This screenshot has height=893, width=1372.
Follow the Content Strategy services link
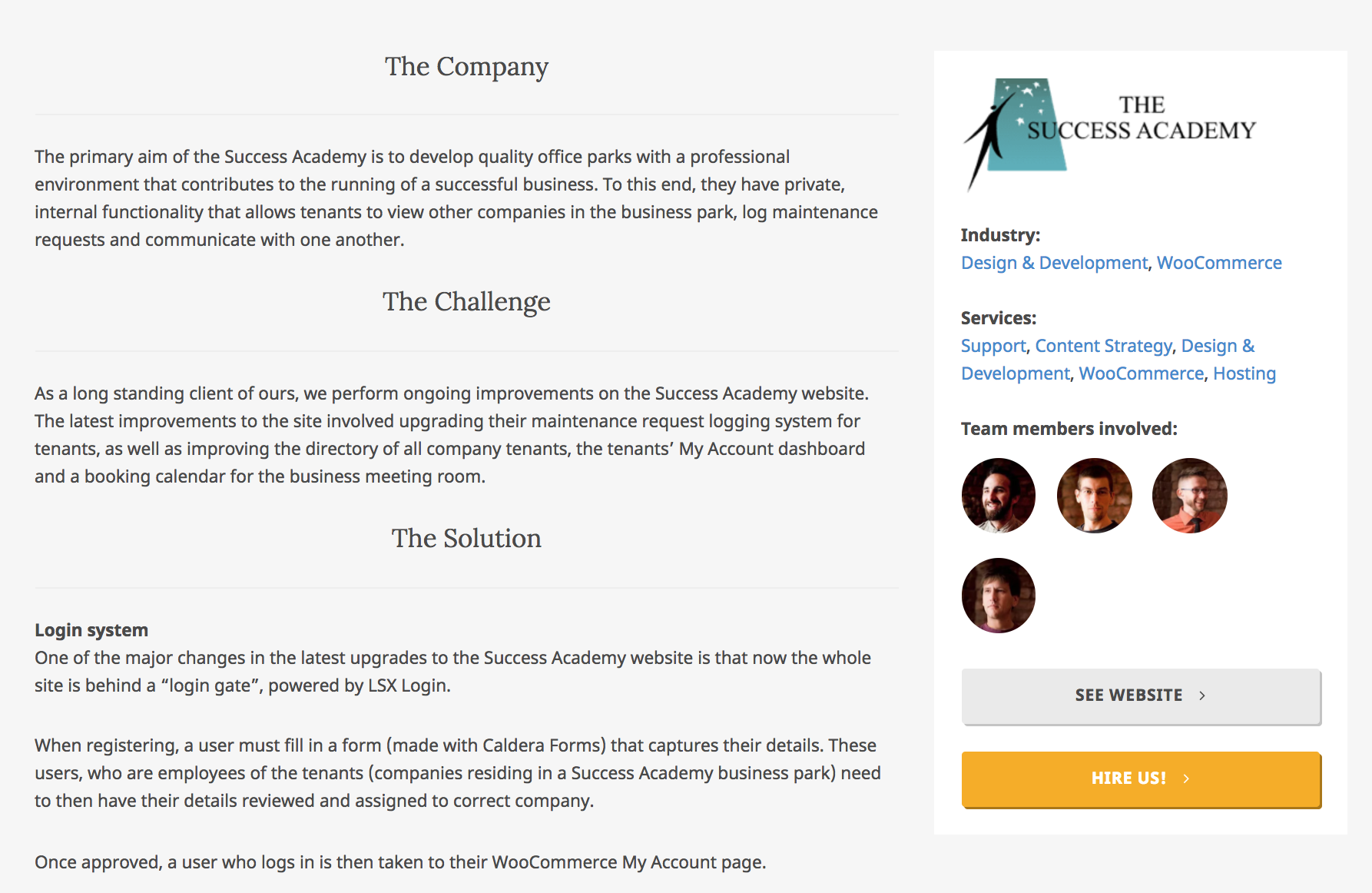tap(1104, 346)
